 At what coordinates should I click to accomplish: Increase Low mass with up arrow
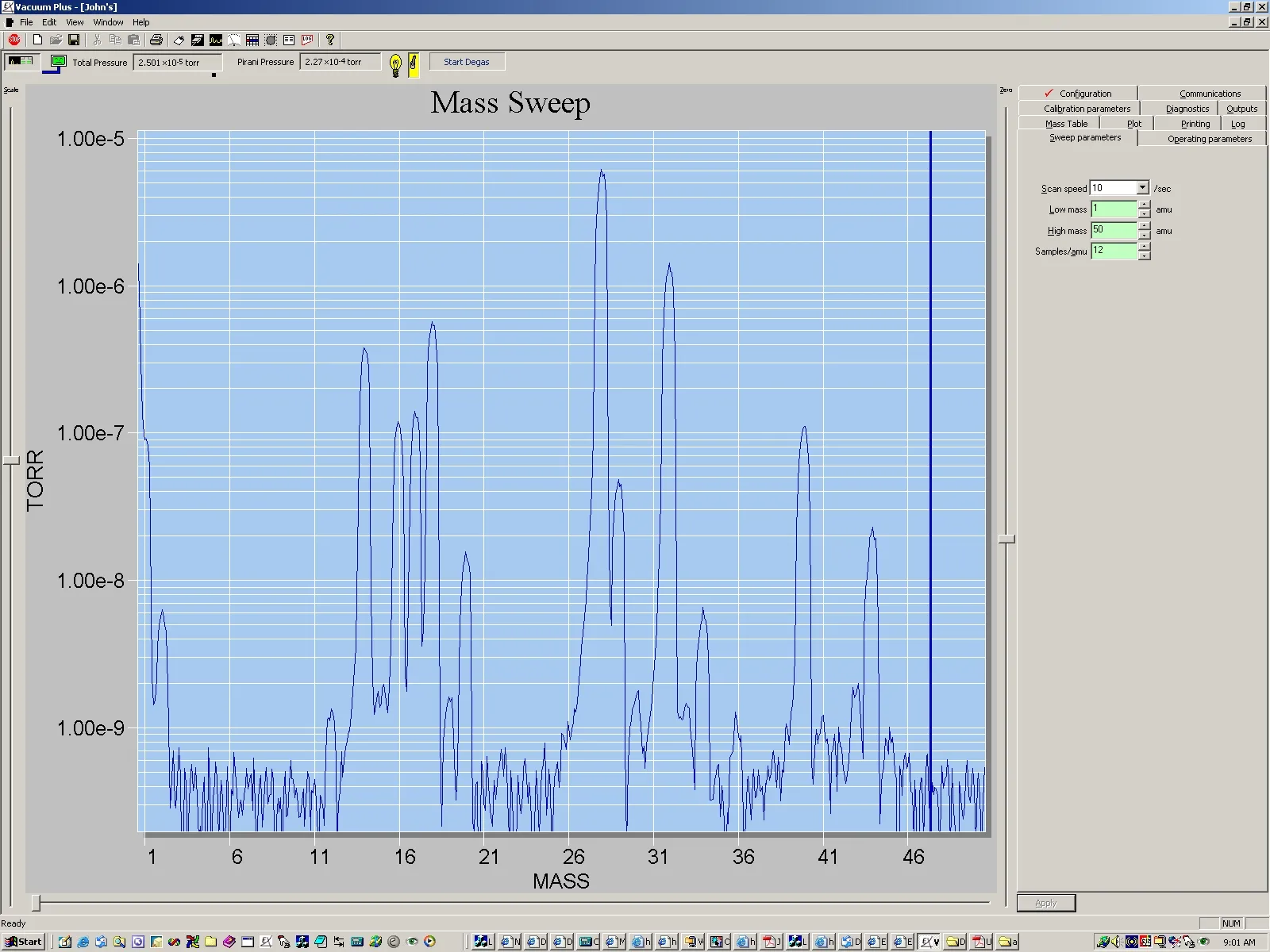[x=1145, y=205]
